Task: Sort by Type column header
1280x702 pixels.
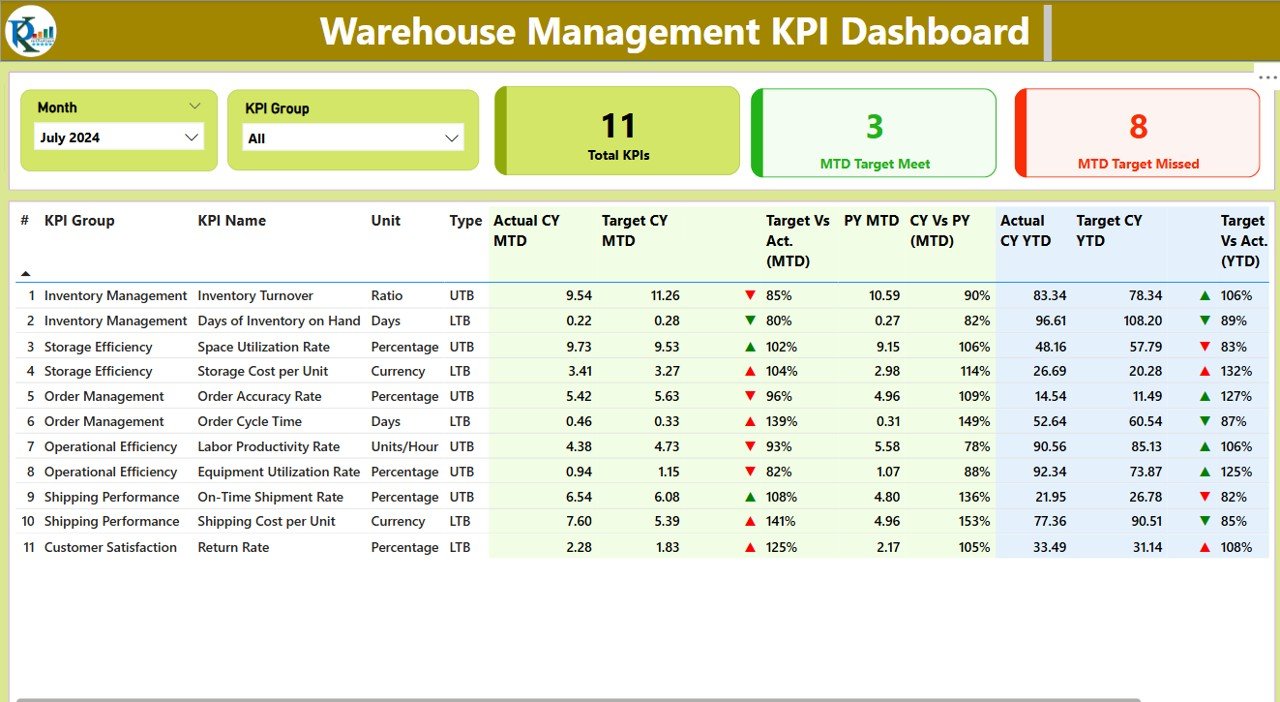Action: point(466,221)
